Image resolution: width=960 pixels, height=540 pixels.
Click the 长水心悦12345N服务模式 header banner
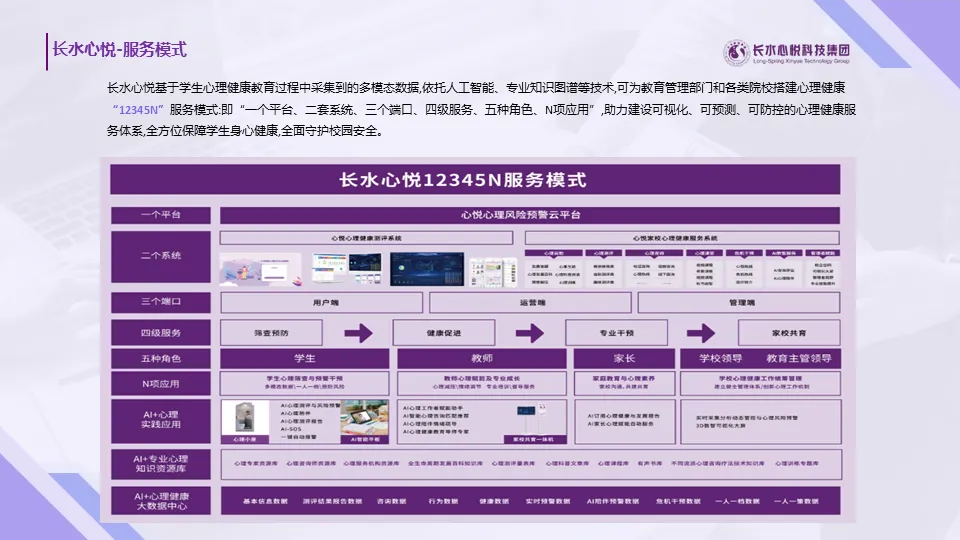point(475,179)
